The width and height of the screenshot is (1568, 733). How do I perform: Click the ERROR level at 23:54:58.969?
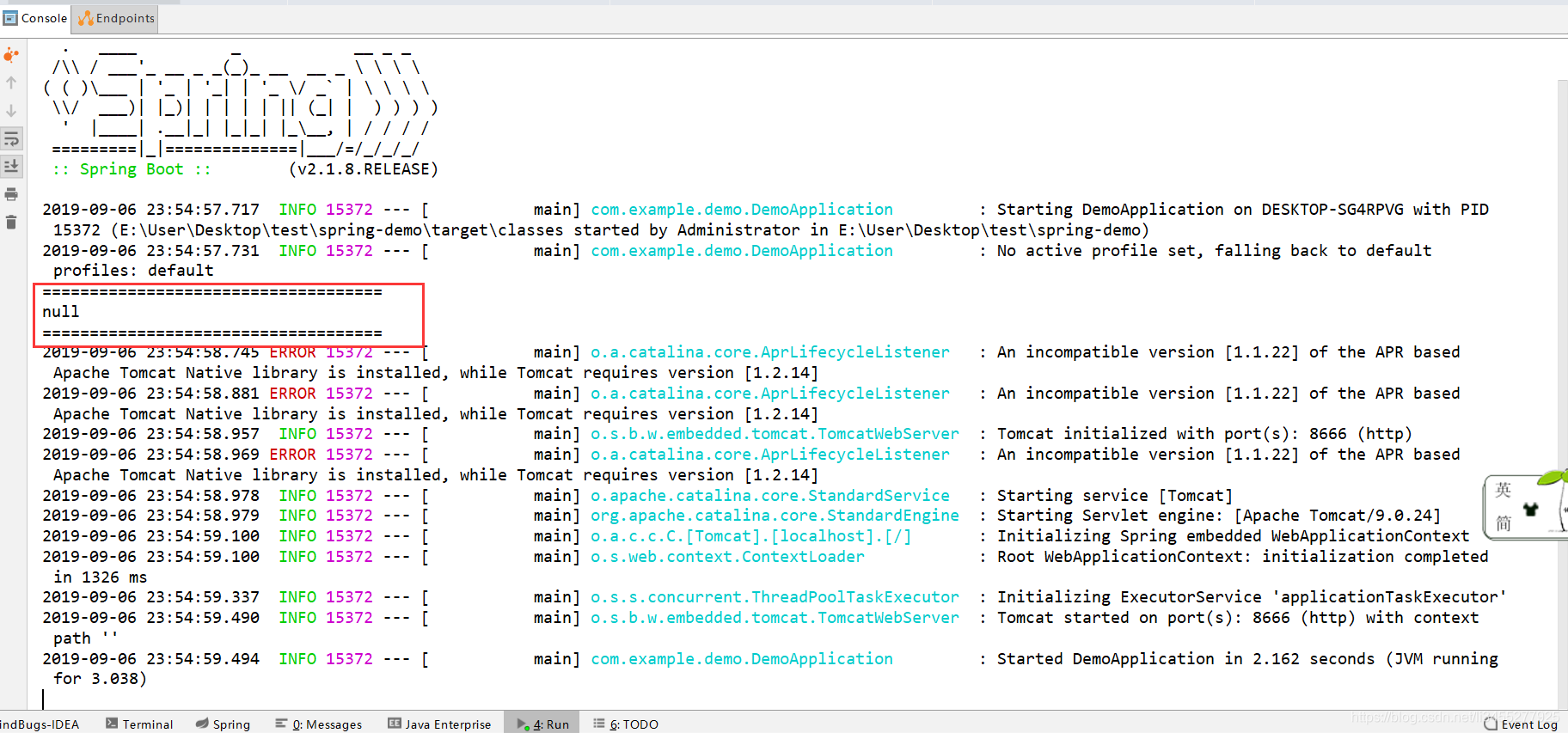click(293, 455)
